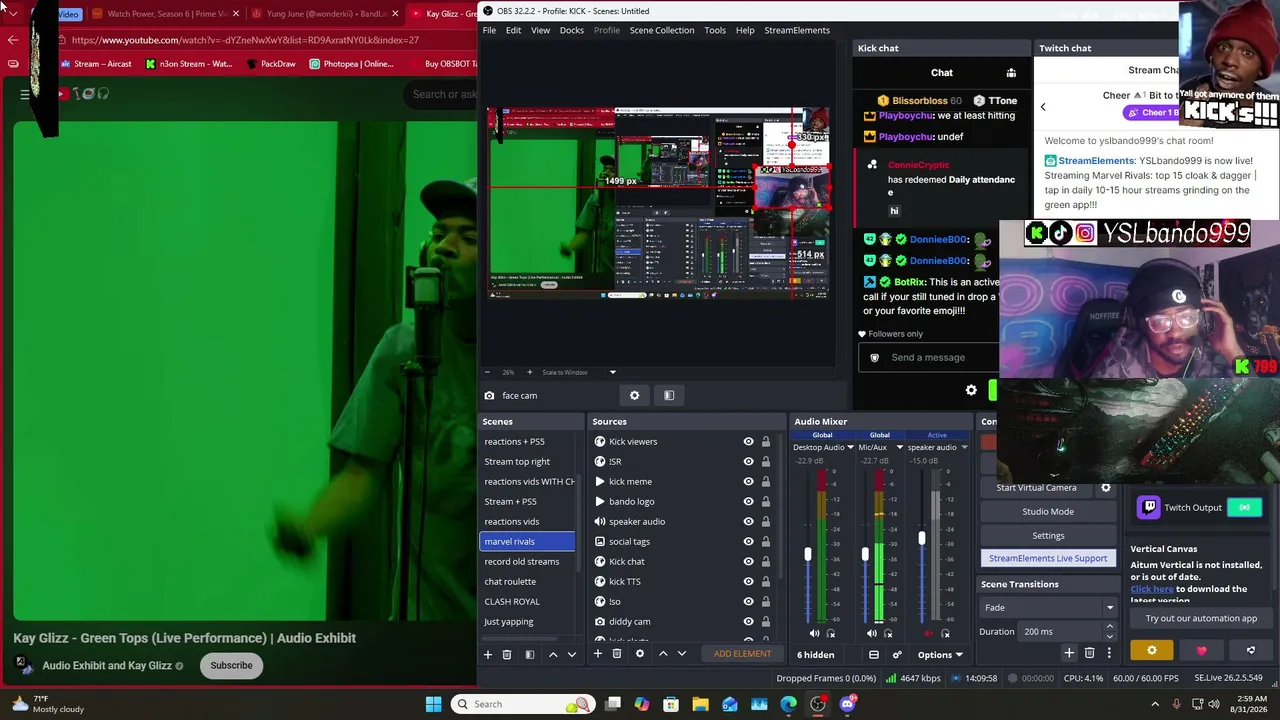1280x720 pixels.
Task: Open OBS Settings from the Controls dock
Action: pyautogui.click(x=1048, y=535)
